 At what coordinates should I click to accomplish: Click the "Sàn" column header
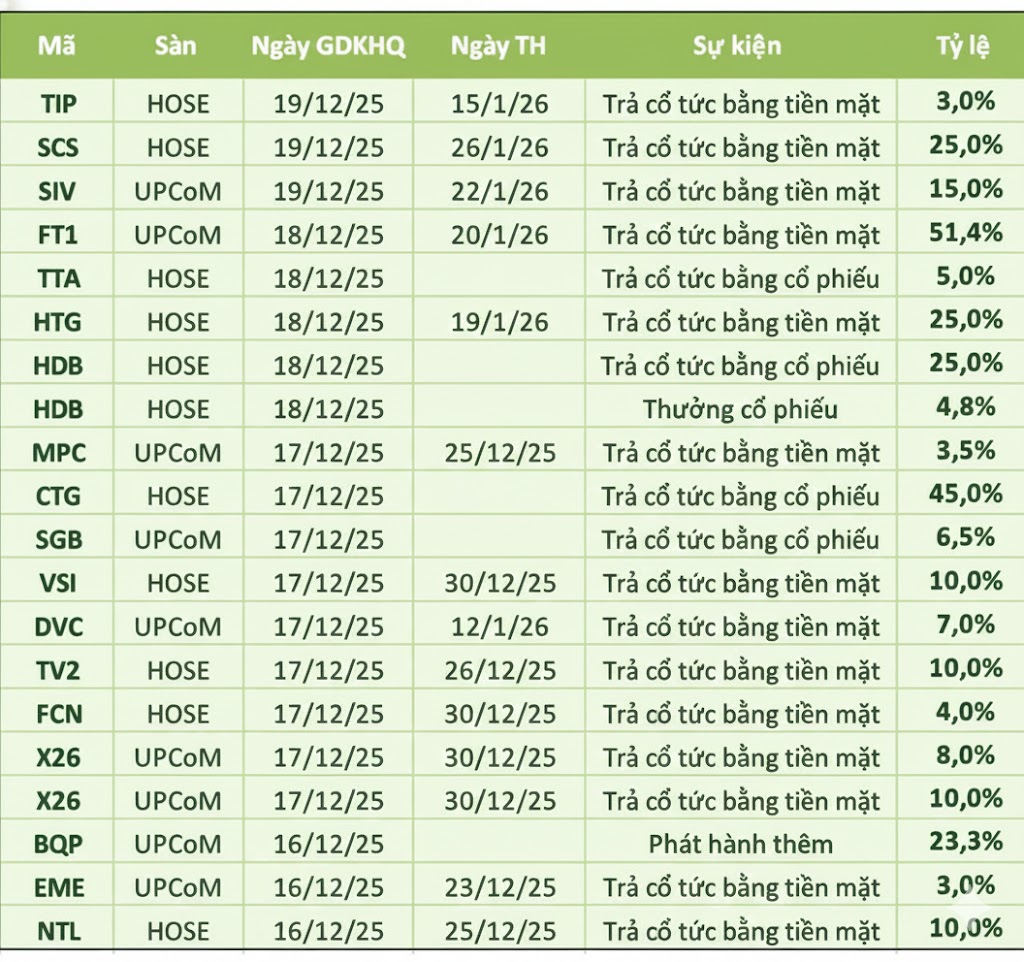click(176, 46)
